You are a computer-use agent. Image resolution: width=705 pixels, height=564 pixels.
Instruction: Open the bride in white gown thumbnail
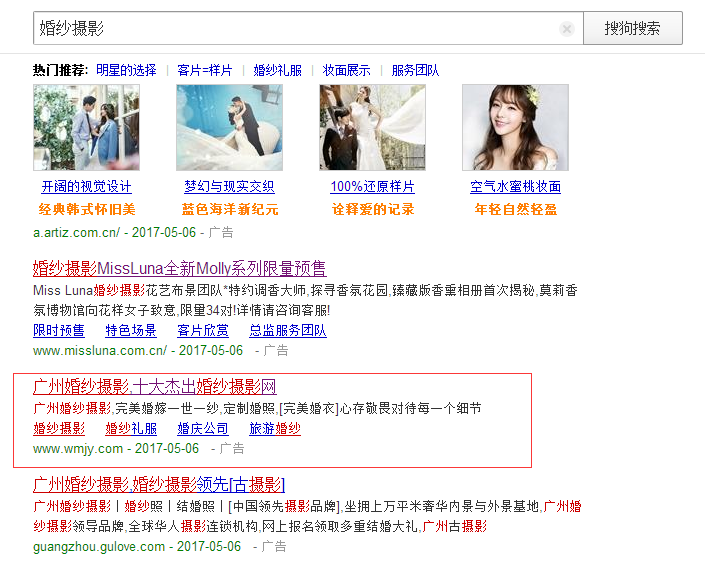pos(372,127)
